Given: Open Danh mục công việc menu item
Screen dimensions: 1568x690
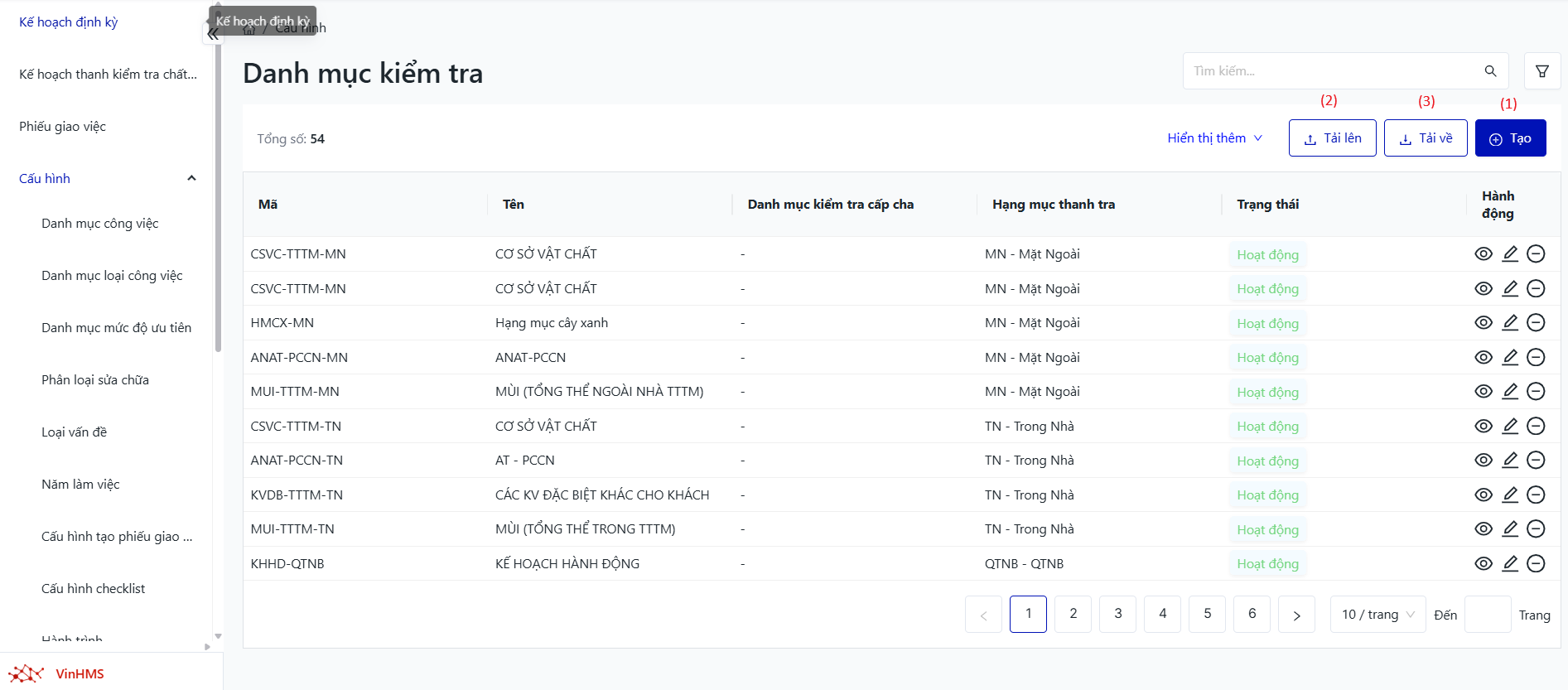Looking at the screenshot, I should coord(100,224).
